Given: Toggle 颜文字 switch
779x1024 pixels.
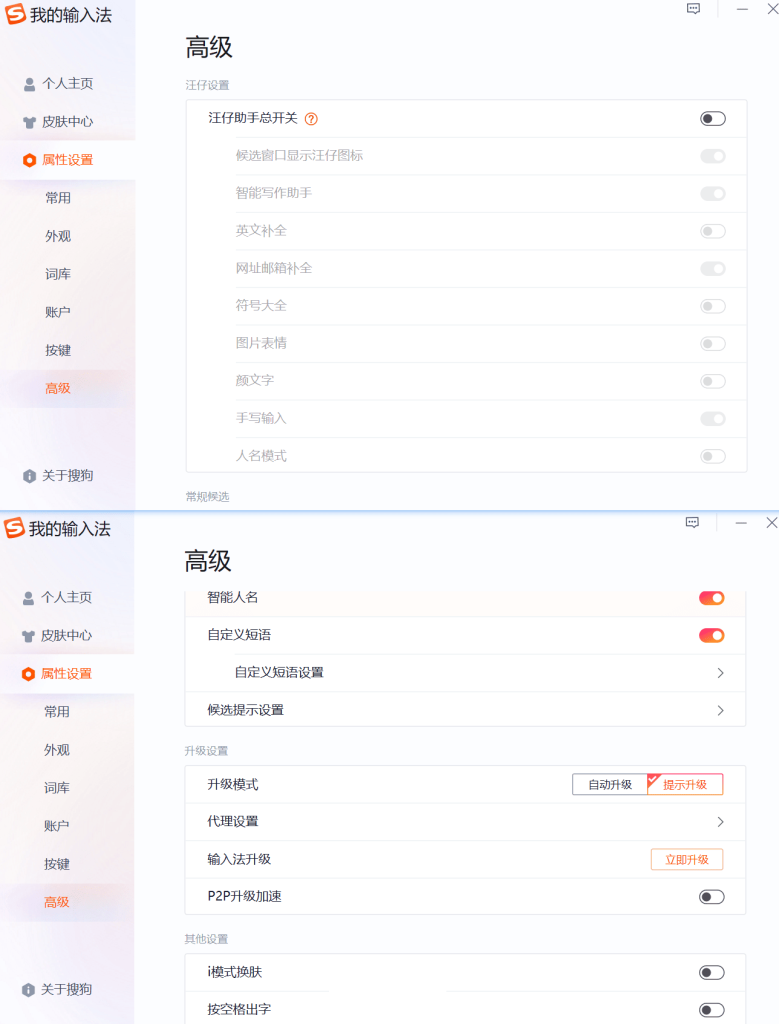Looking at the screenshot, I should click(x=712, y=381).
